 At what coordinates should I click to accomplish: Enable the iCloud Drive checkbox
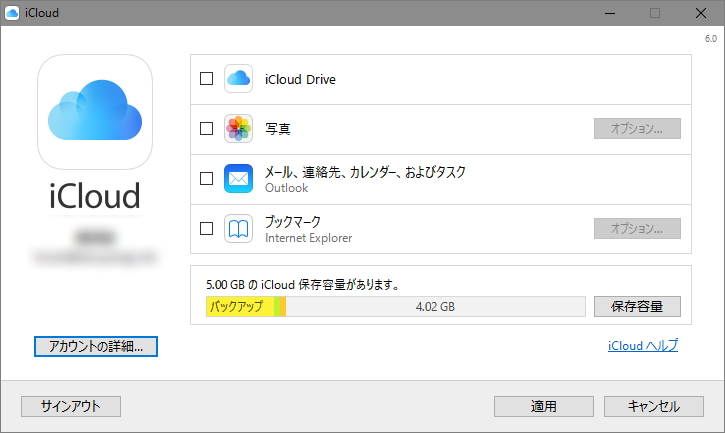coord(207,79)
